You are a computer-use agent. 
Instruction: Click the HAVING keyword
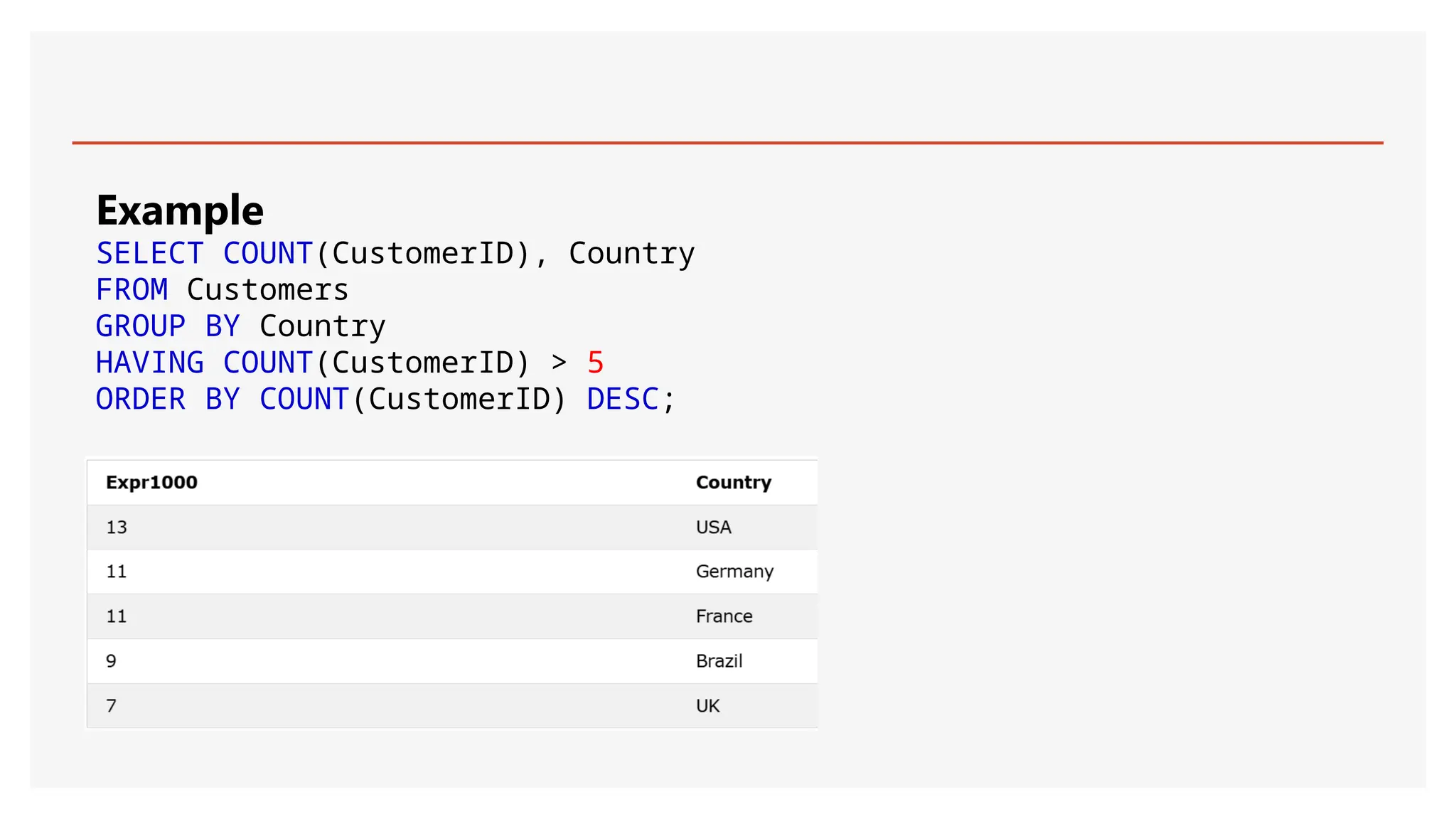click(150, 363)
